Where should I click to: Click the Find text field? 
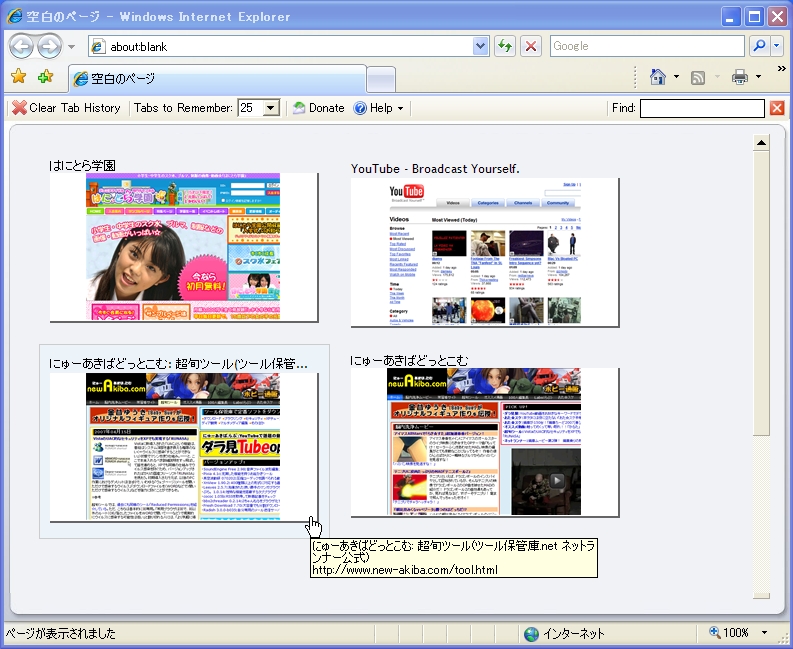[702, 108]
